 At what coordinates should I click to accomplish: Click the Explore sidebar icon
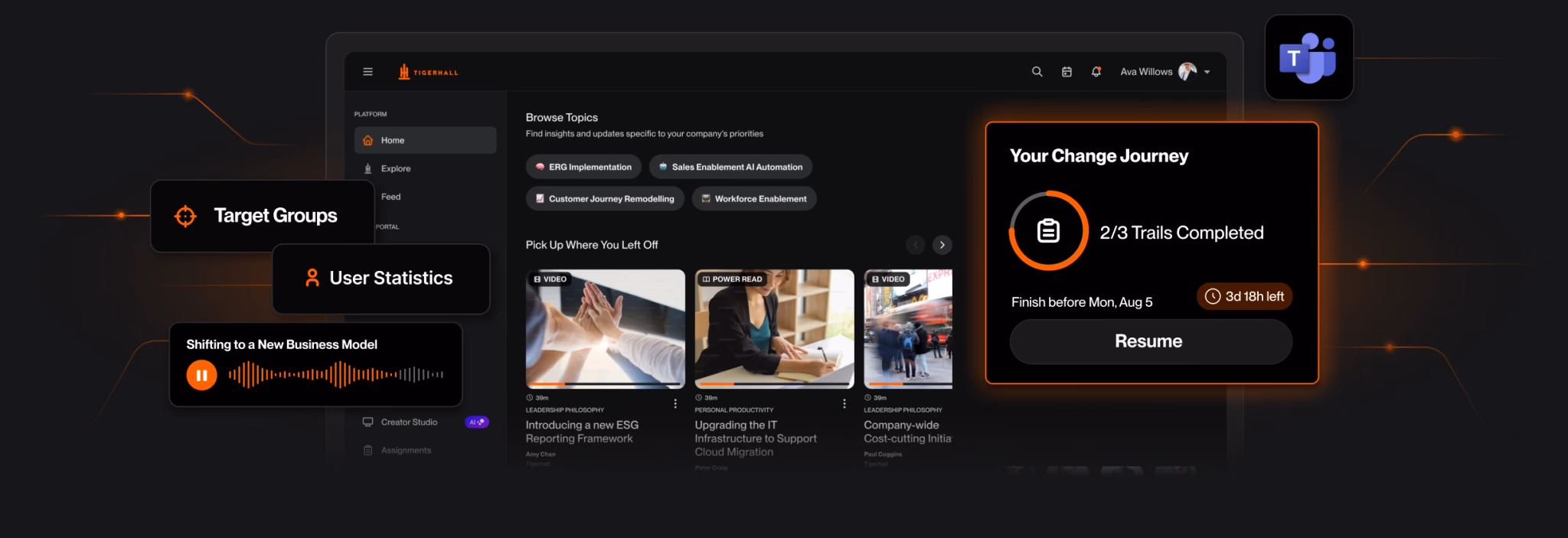(368, 168)
